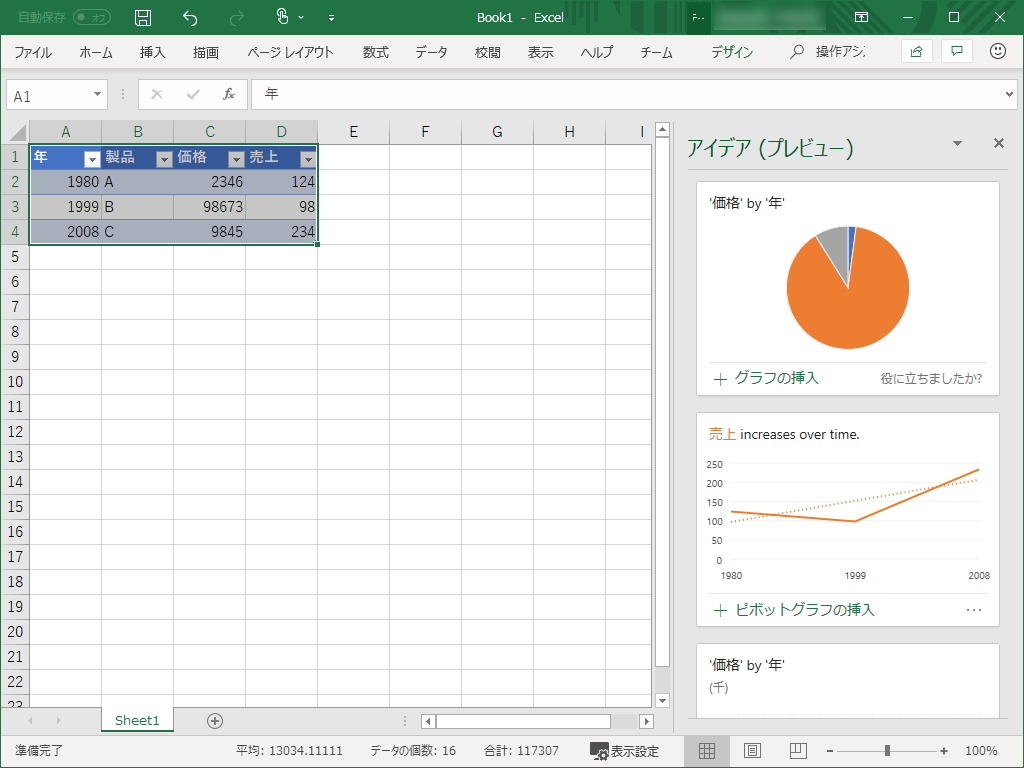Undo the last action
The image size is (1024, 768).
click(x=189, y=18)
